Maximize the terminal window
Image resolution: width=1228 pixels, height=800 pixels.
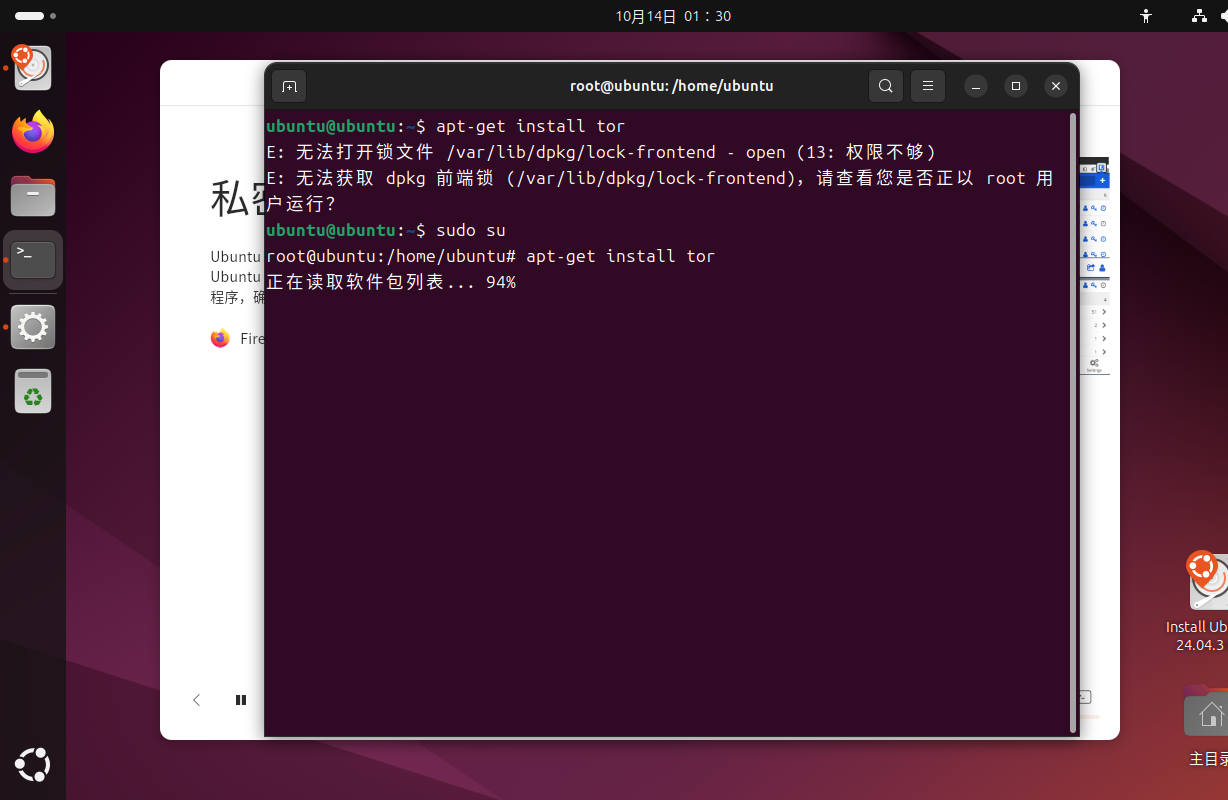[x=1016, y=86]
